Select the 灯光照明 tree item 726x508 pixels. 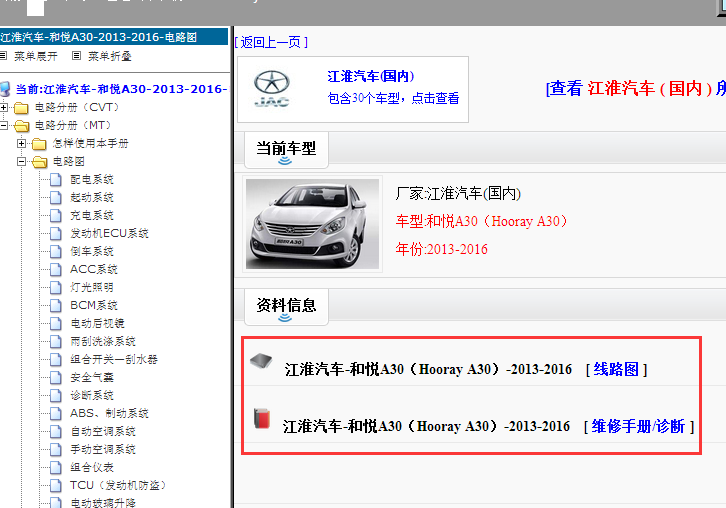tap(92, 288)
